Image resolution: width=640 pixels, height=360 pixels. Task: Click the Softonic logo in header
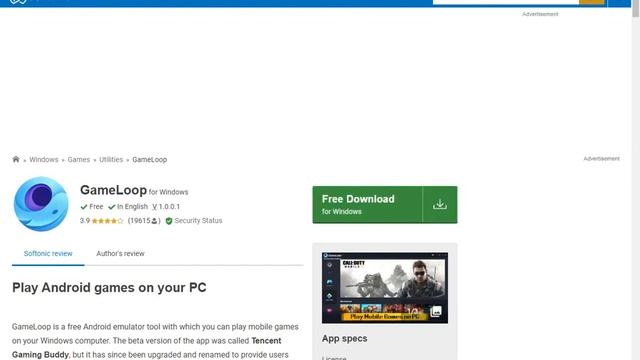[x=18, y=2]
